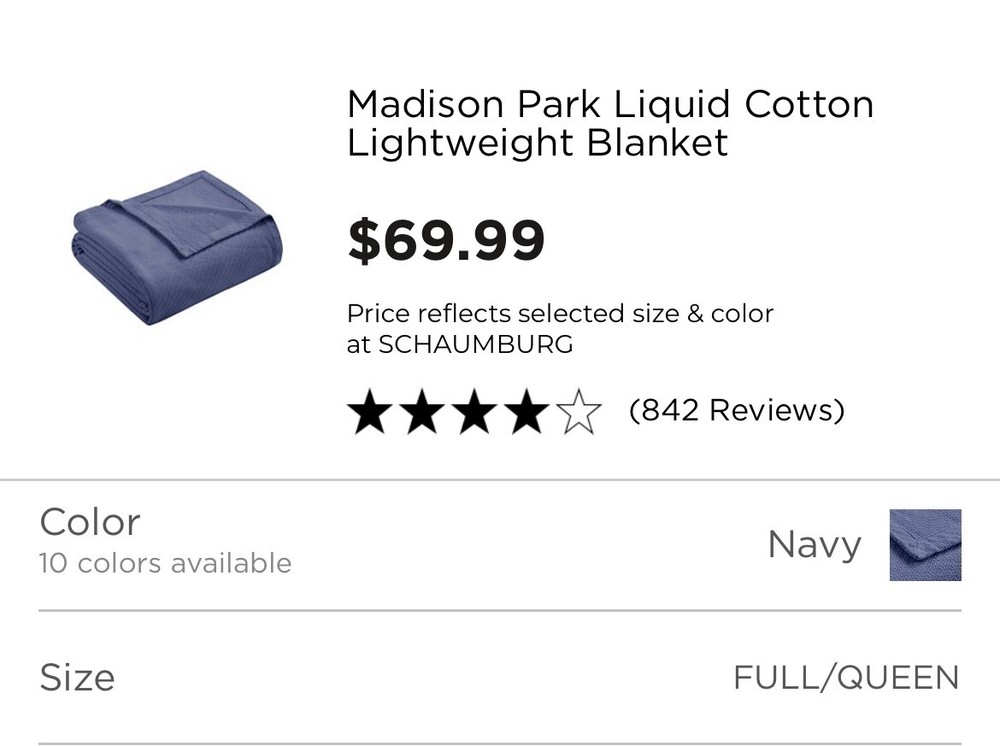Click the Navy color name label
This screenshot has height=746, width=1000.
814,545
